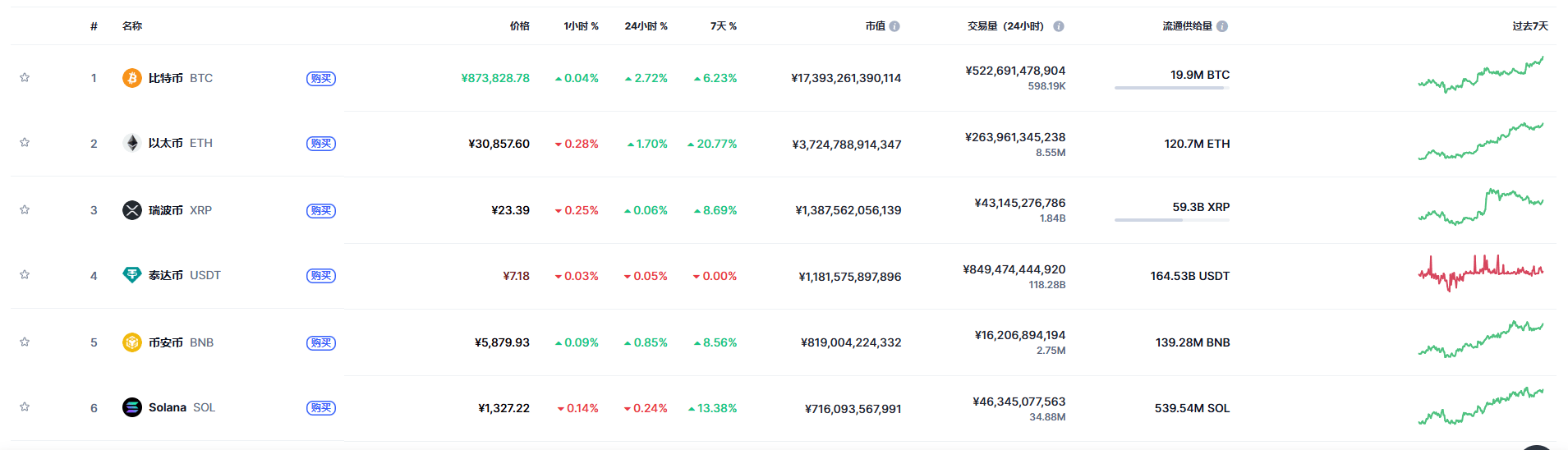This screenshot has height=450, width=1568.
Task: Click 164.53B USDT supply value
Action: (x=1190, y=276)
